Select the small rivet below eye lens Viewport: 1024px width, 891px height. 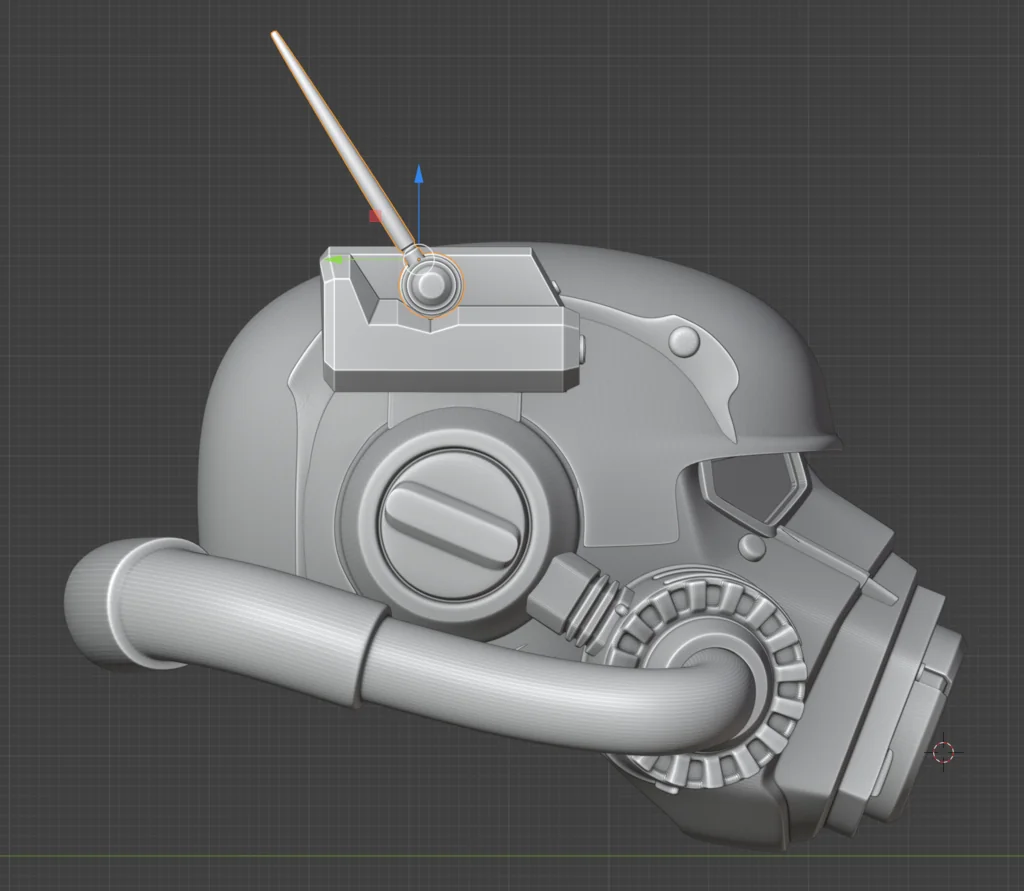pyautogui.click(x=752, y=547)
